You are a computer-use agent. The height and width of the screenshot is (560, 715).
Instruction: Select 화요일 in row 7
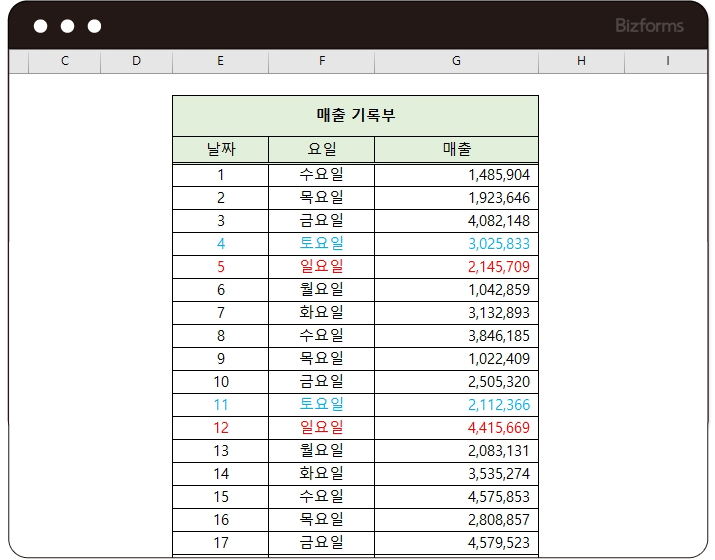pyautogui.click(x=321, y=313)
